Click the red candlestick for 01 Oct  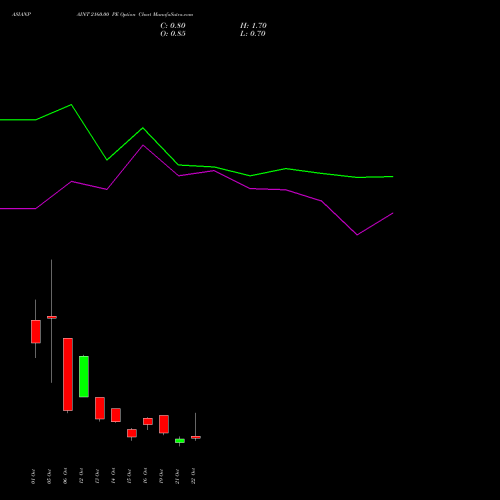pos(36,331)
